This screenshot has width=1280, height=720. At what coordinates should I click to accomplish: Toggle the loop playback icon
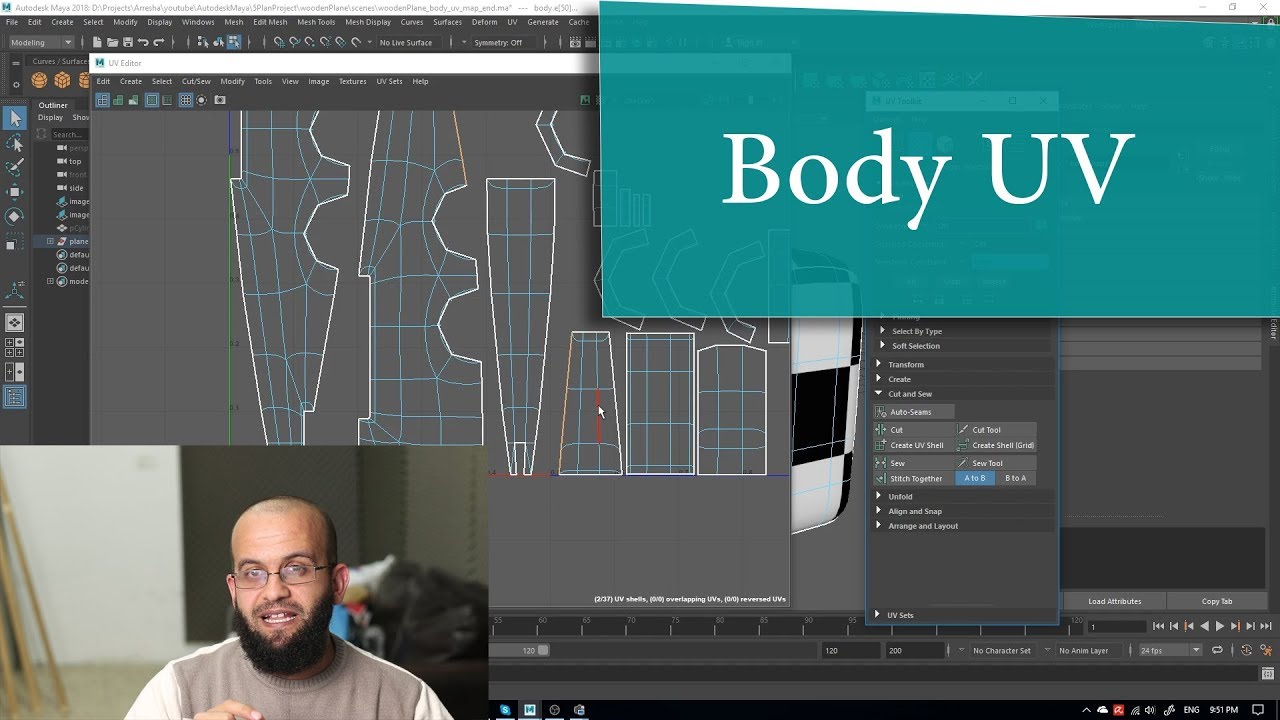(x=1217, y=650)
